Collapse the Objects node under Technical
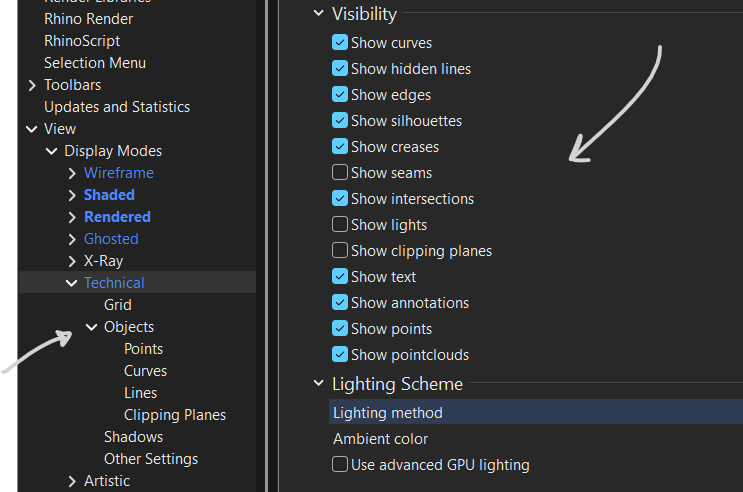This screenshot has height=492, width=743. [x=92, y=327]
